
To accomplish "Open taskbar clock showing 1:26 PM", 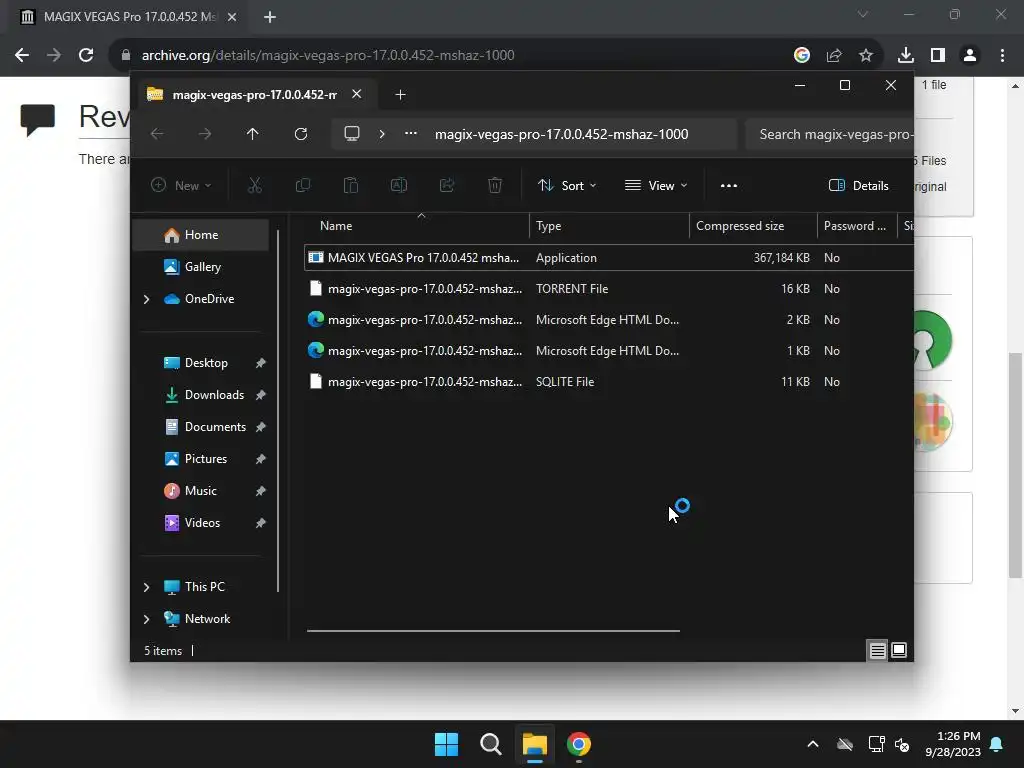I will (x=953, y=744).
